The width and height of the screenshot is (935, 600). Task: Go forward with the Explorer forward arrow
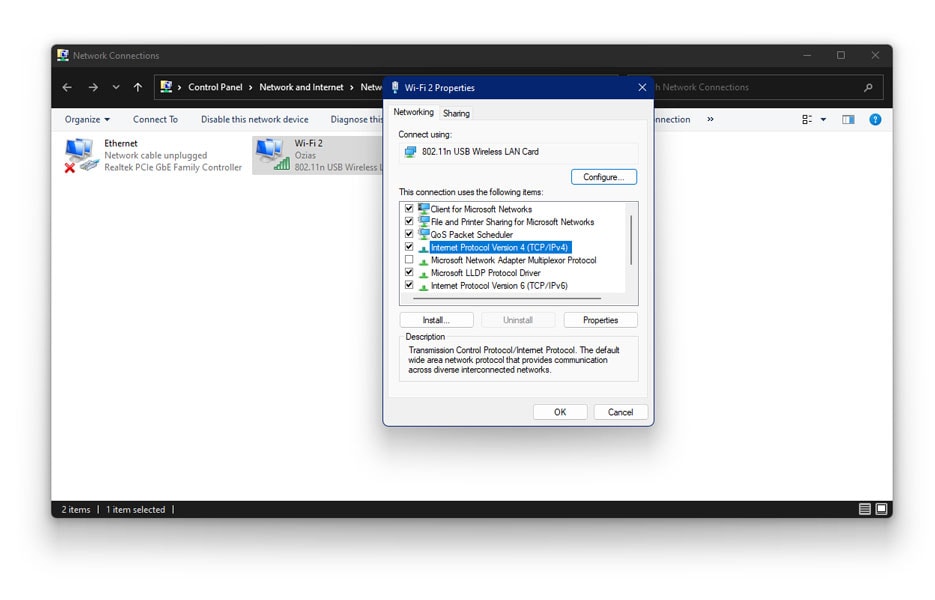(93, 87)
